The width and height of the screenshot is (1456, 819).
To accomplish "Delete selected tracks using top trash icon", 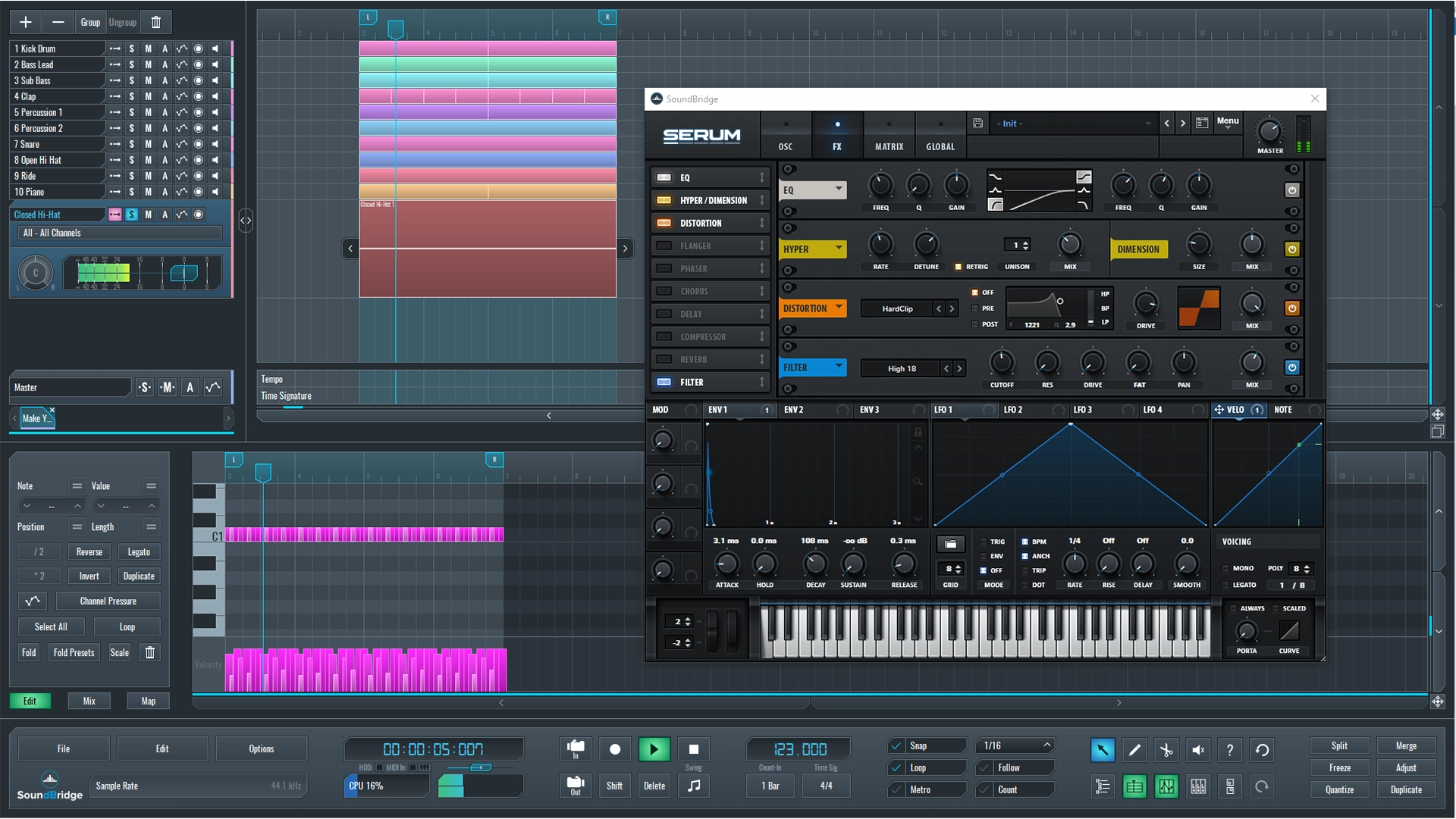I will 155,22.
